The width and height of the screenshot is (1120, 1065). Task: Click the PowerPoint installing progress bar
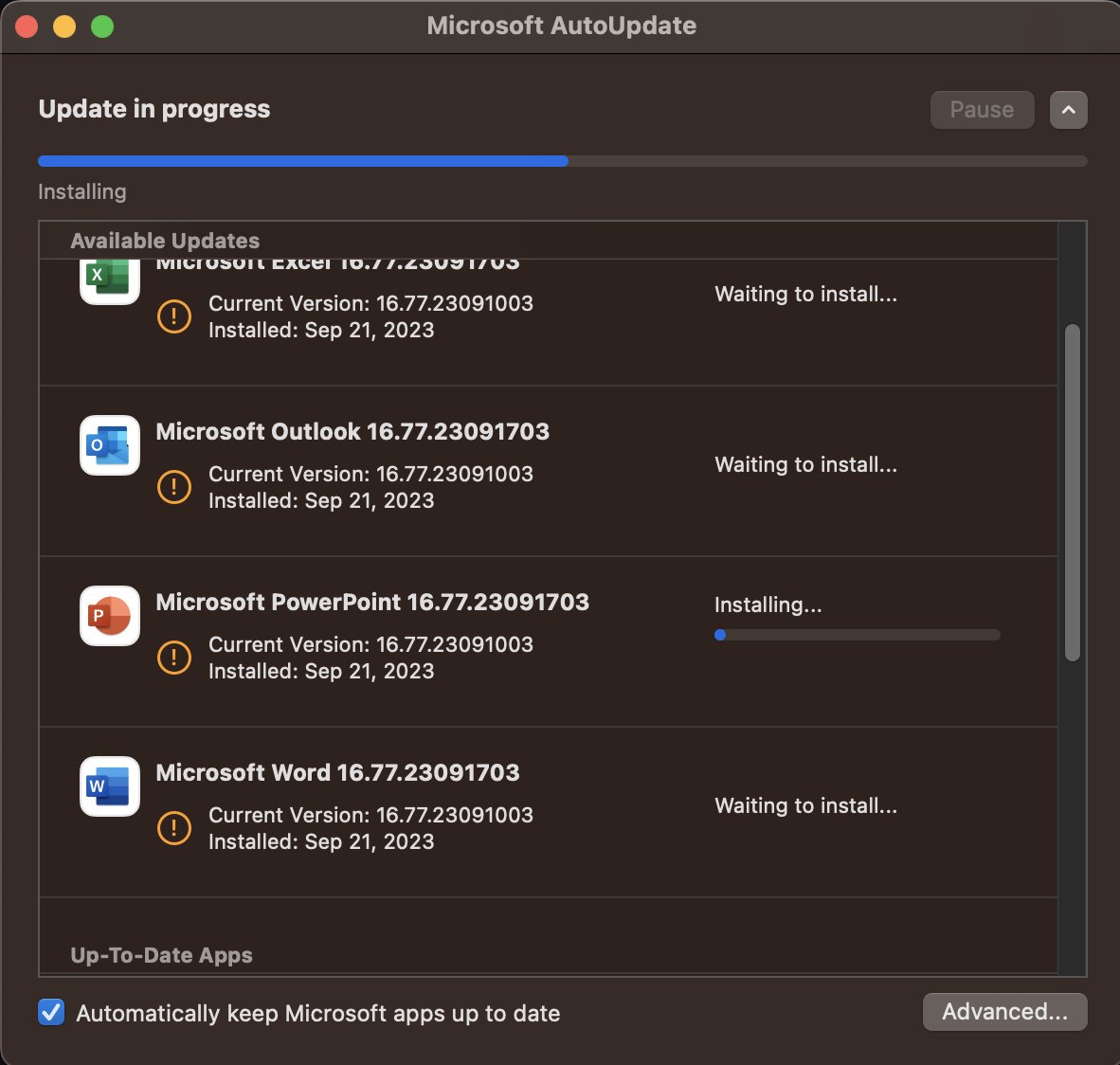[857, 635]
